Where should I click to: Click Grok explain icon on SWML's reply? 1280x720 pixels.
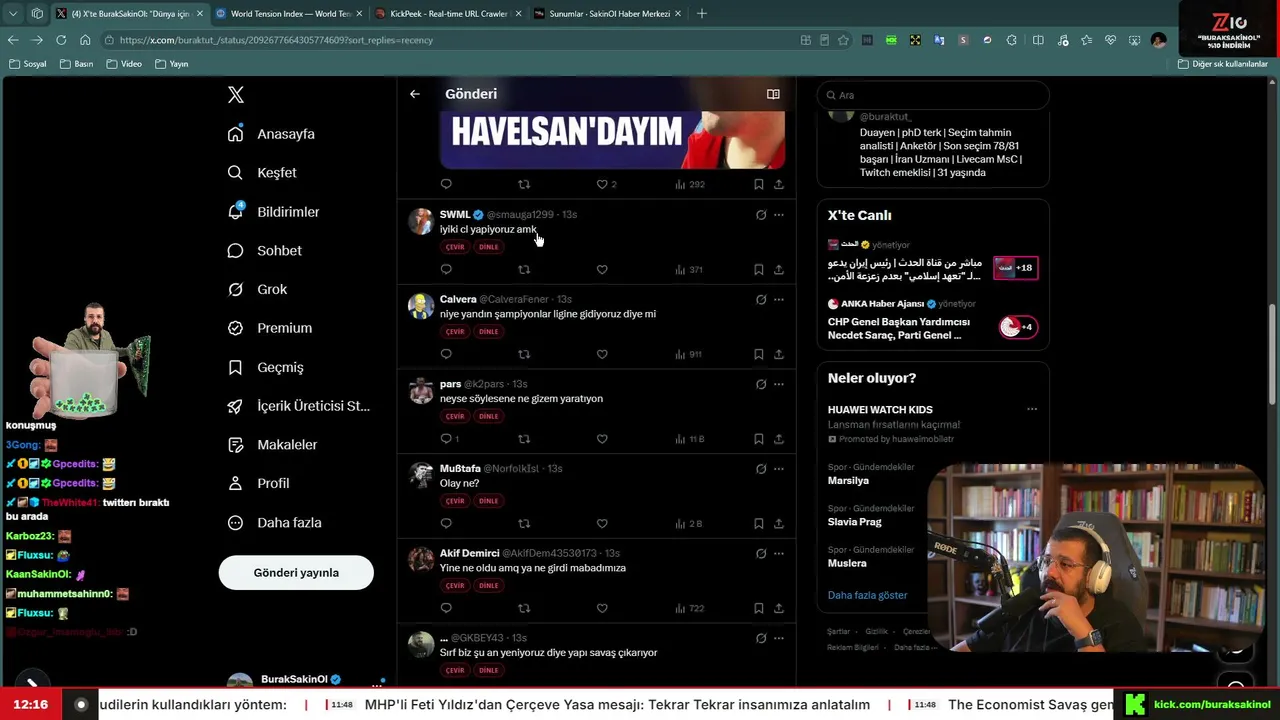click(761, 215)
